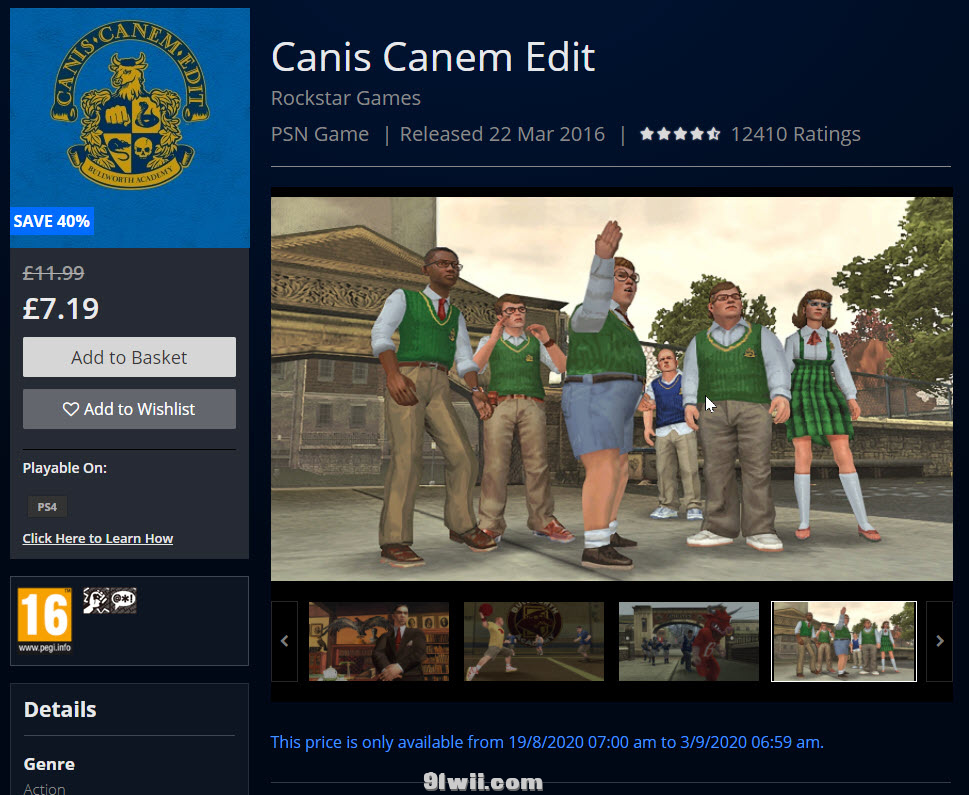
Task: Click the large nerds screenshot
Action: click(x=612, y=388)
